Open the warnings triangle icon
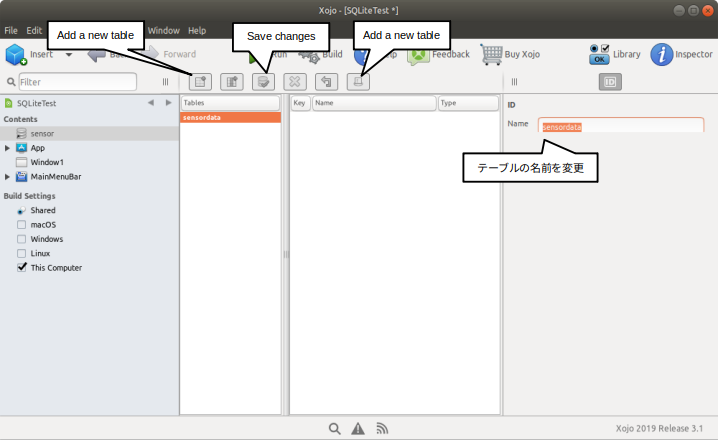The height and width of the screenshot is (440, 718). coord(358,429)
